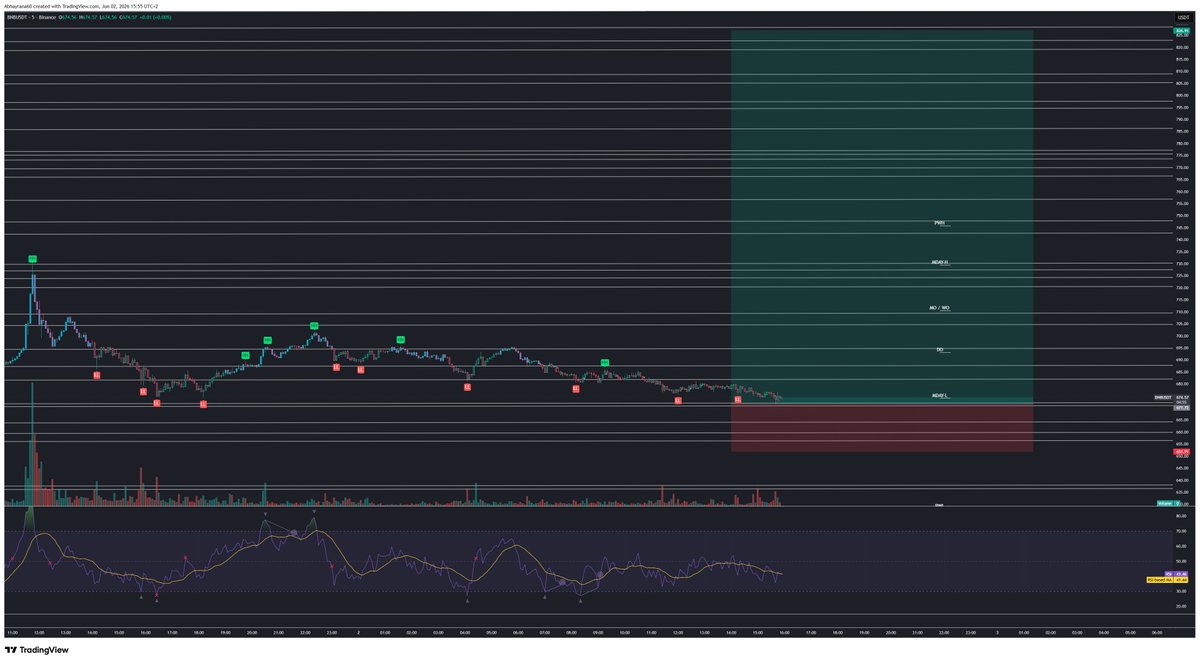This screenshot has width=1200, height=662.
Task: Select the BNBUSDT · 5 · Binance legend title
Action: coord(31,17)
